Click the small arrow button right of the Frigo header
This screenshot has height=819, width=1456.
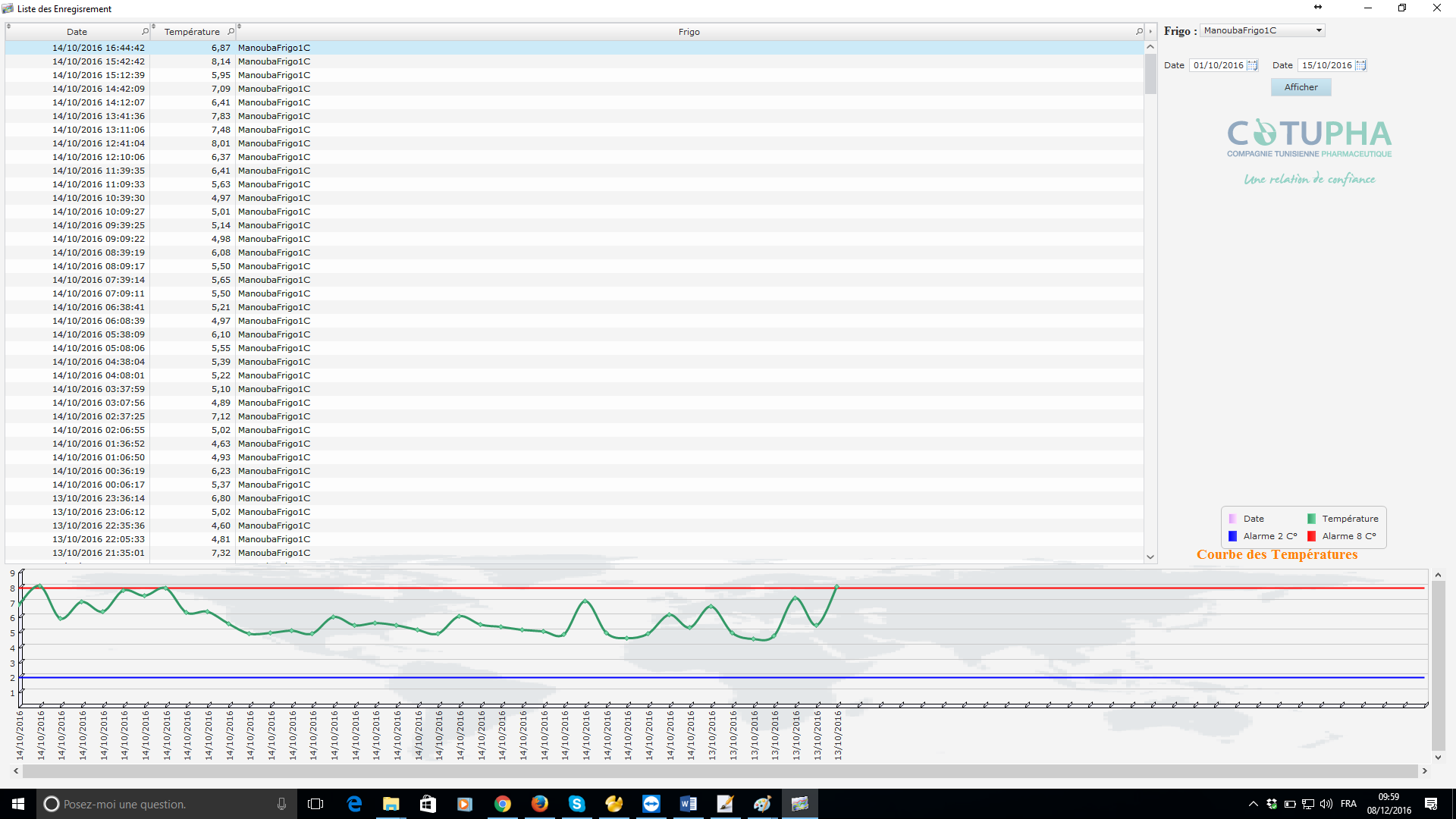(x=1150, y=32)
